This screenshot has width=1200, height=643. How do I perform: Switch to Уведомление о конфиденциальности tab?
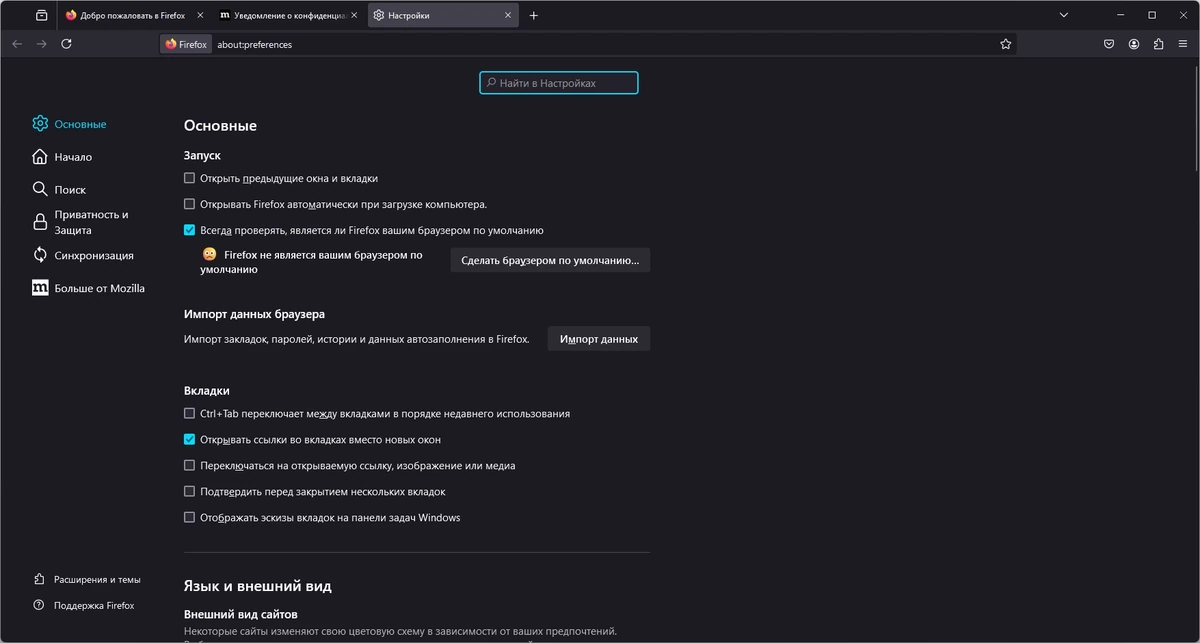pyautogui.click(x=289, y=15)
